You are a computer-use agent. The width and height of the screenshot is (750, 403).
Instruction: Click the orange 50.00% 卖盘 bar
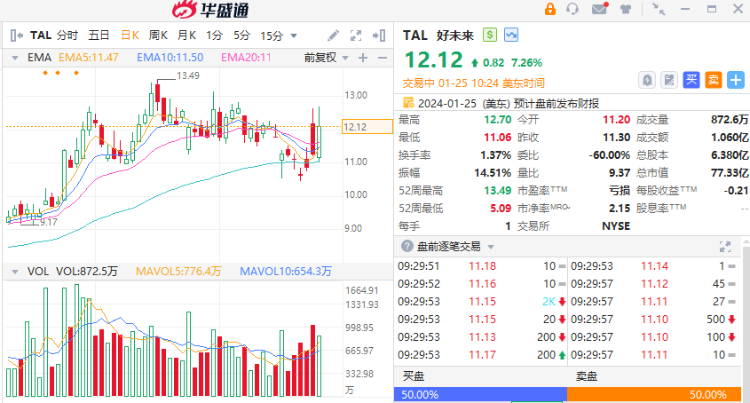click(x=654, y=394)
